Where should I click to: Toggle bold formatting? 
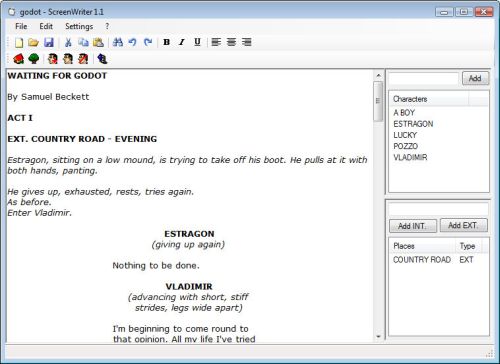tap(166, 42)
